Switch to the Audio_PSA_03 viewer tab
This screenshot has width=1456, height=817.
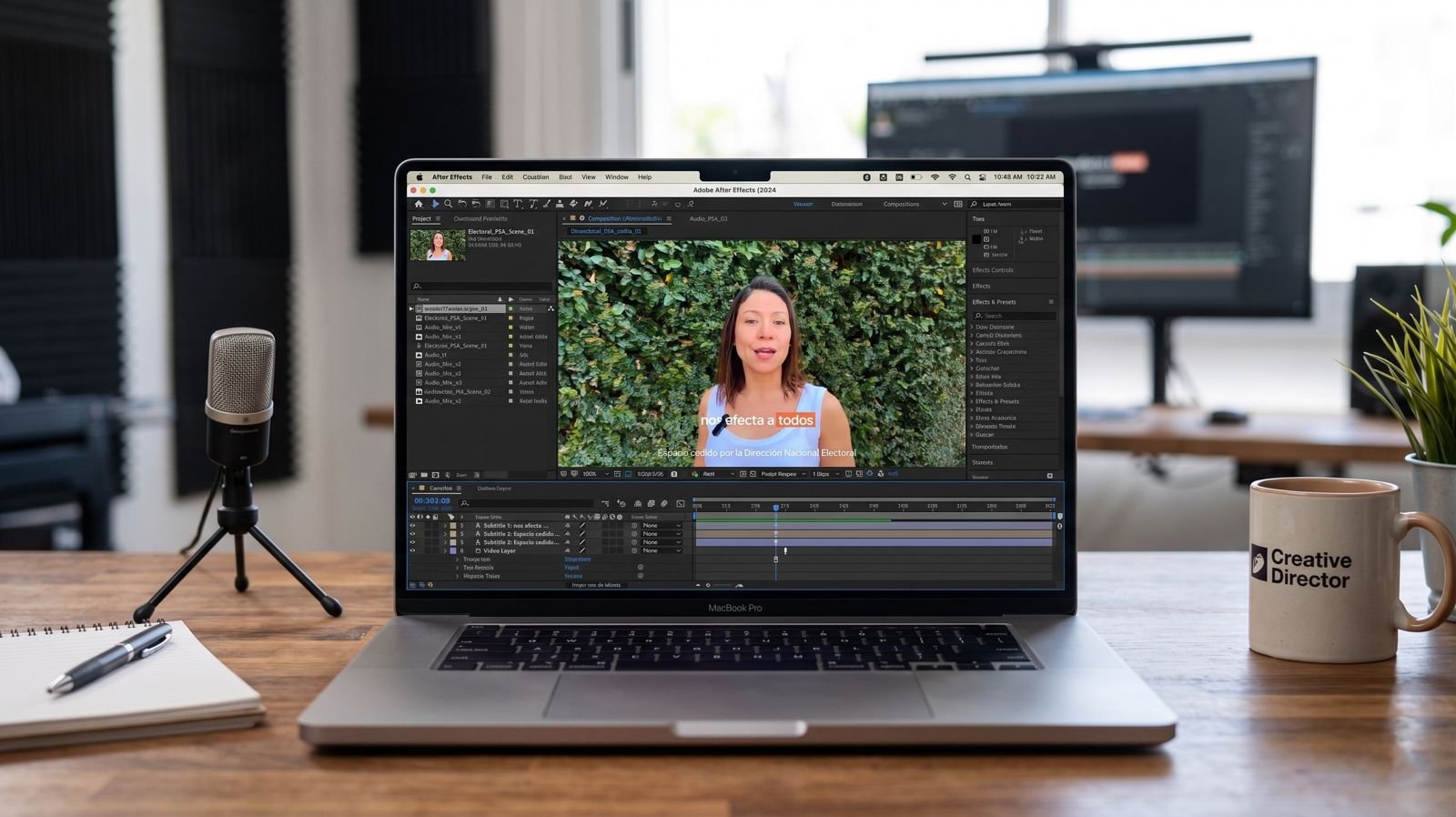[x=708, y=218]
